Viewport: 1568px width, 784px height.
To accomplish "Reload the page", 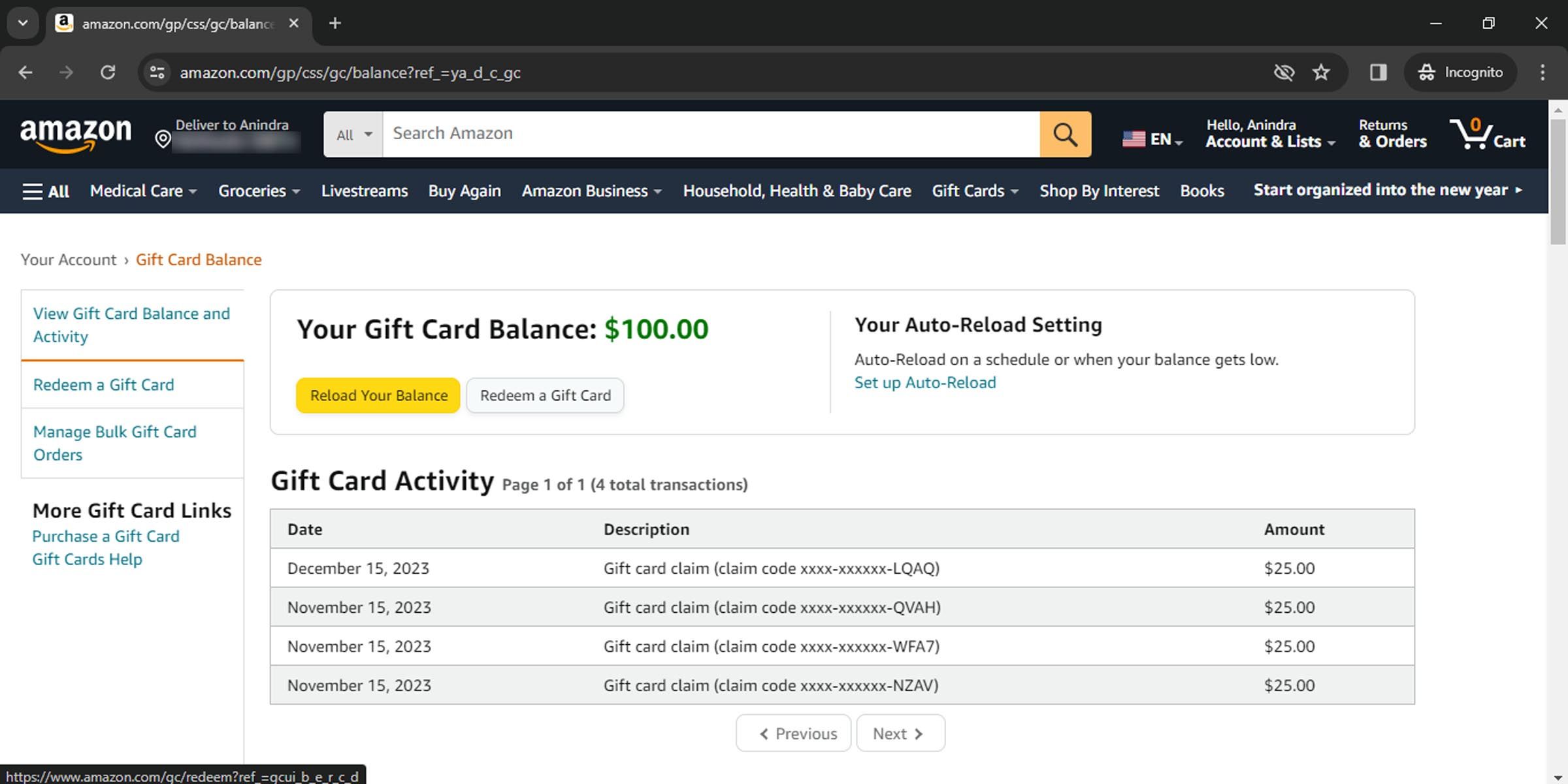I will [x=109, y=72].
